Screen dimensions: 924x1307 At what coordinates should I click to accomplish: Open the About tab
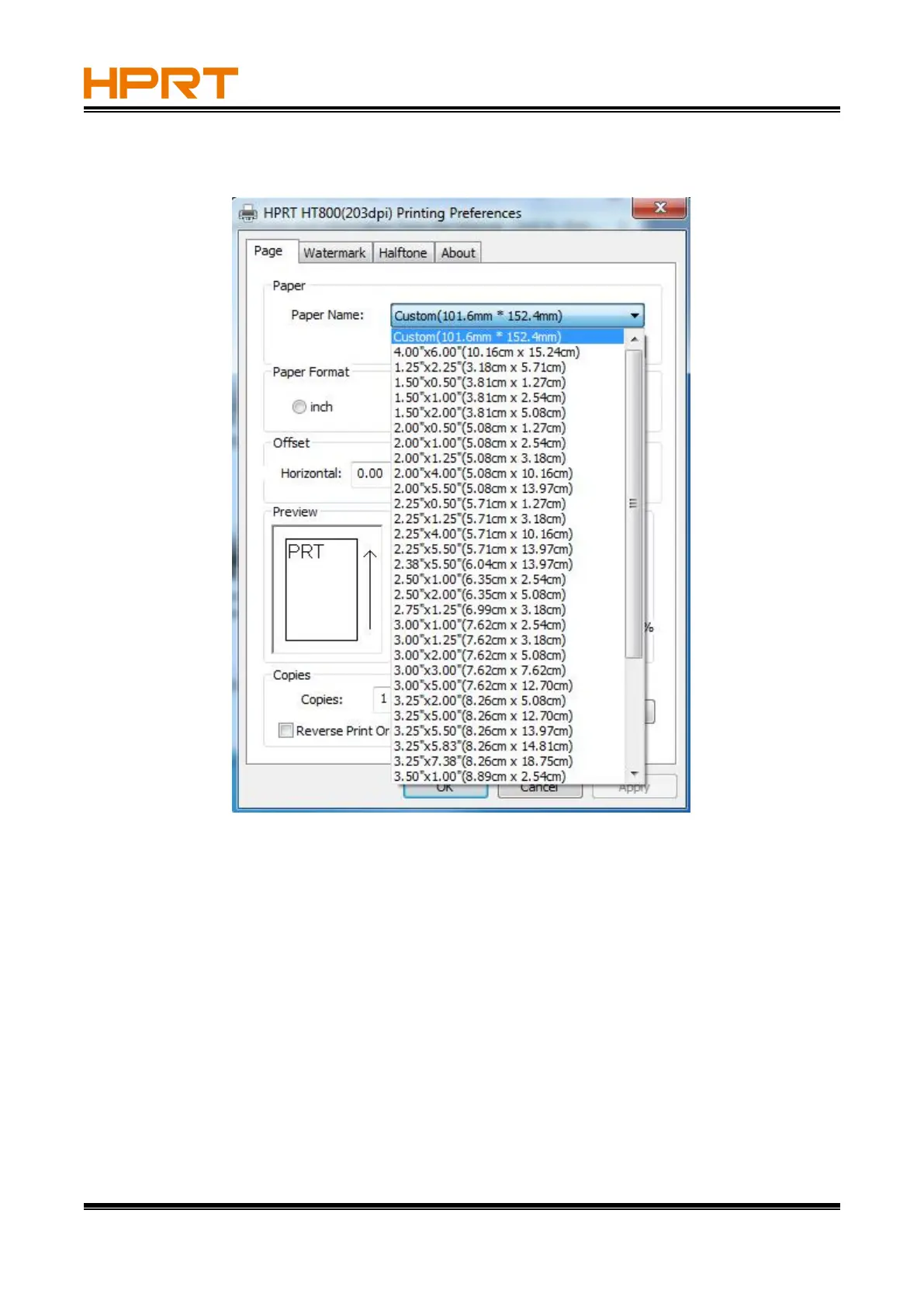click(x=458, y=253)
